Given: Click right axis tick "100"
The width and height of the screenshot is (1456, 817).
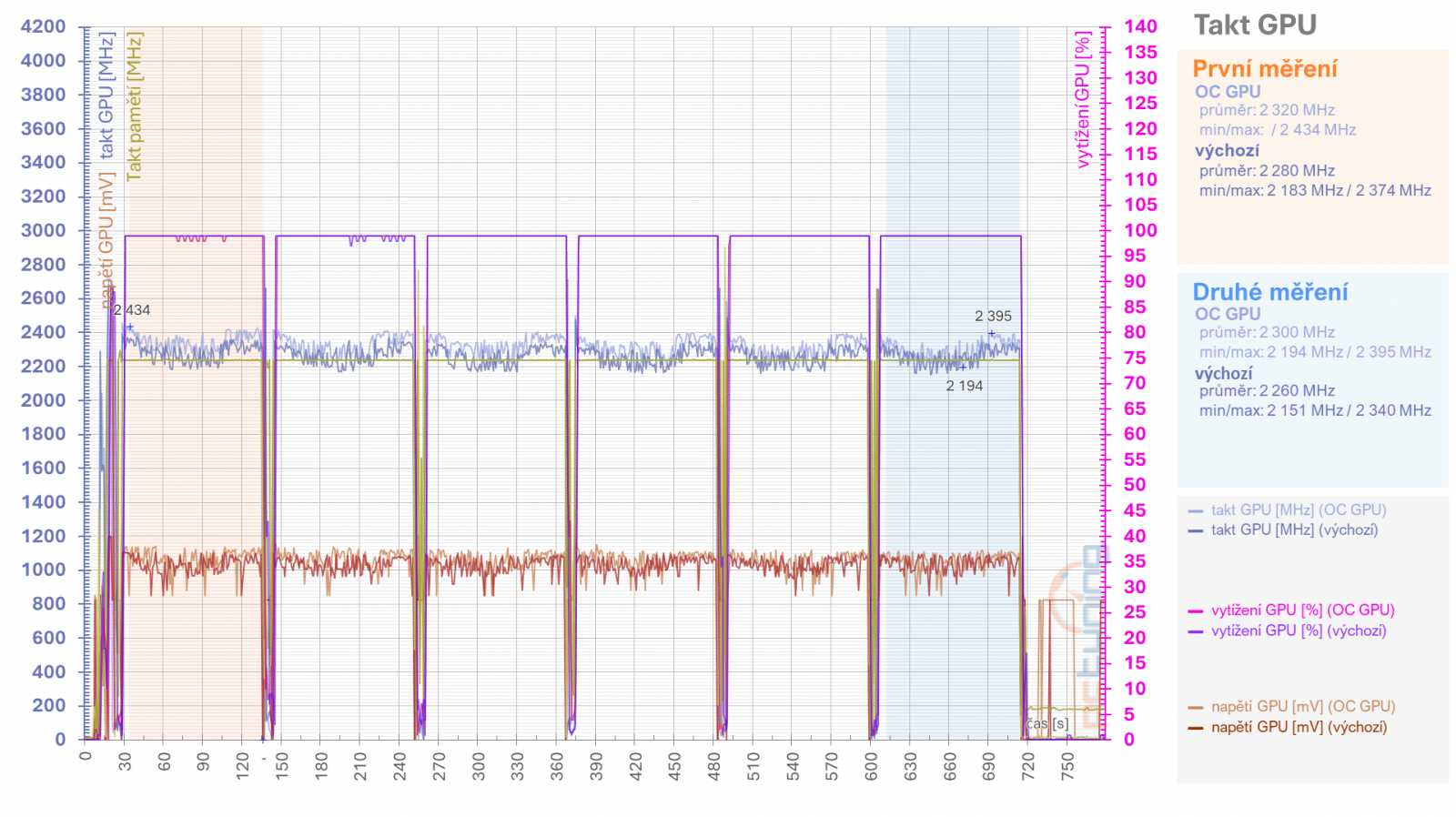Looking at the screenshot, I should tap(1140, 231).
